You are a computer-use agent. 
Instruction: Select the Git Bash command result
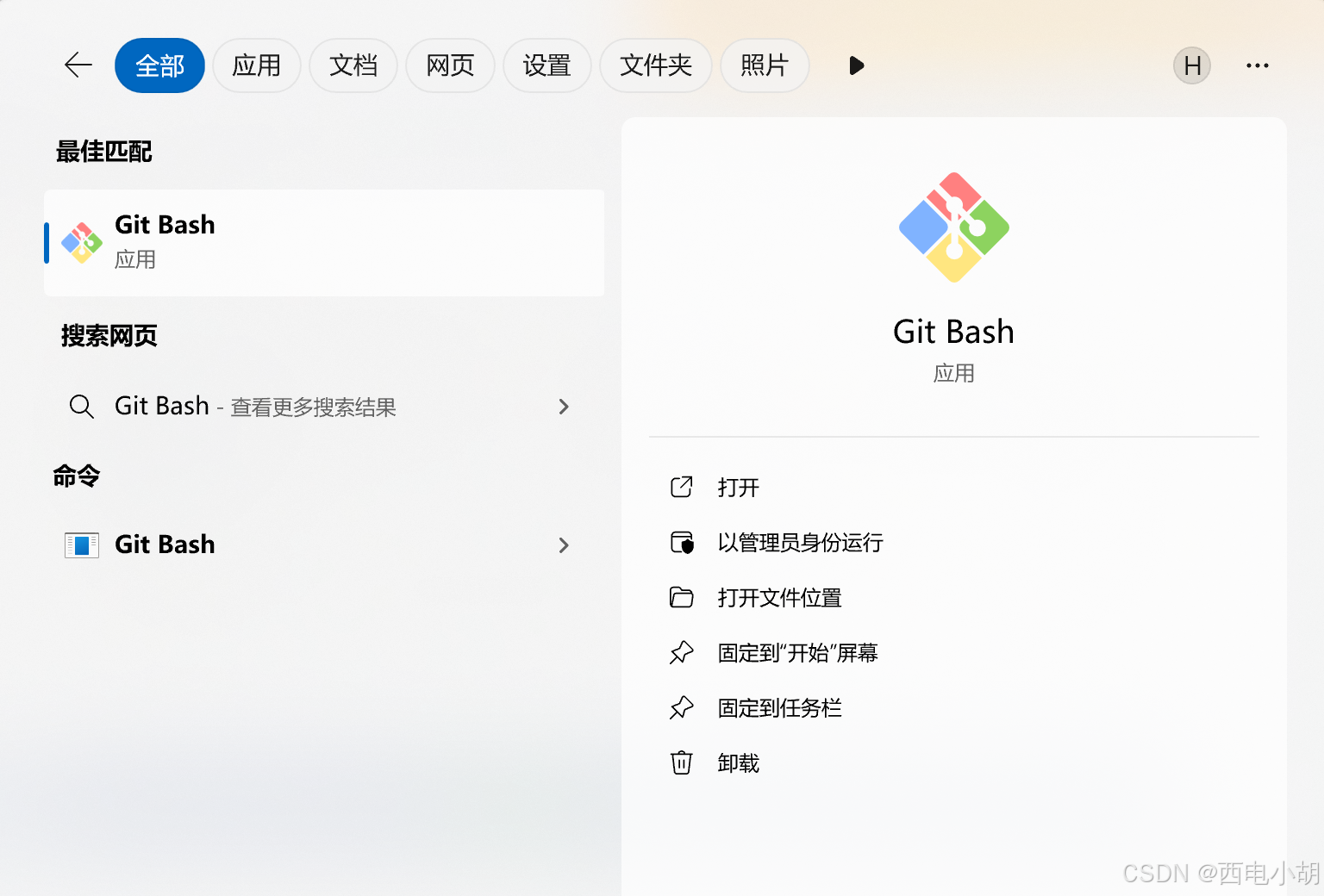click(x=324, y=544)
